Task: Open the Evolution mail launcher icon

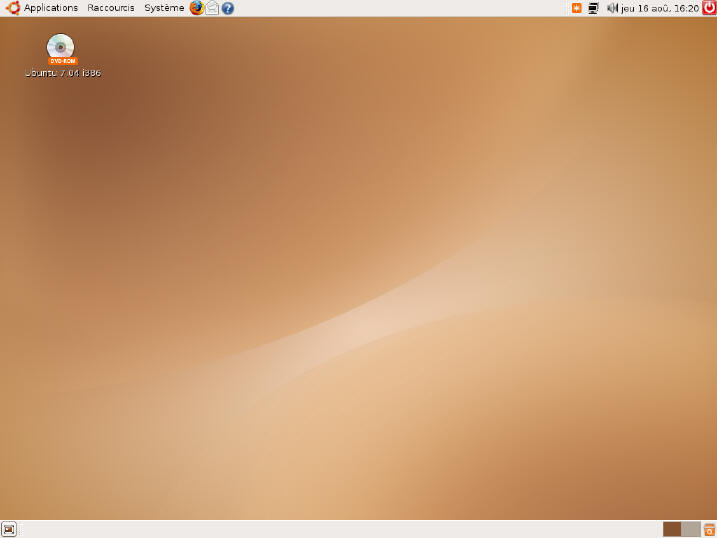Action: 212,8
